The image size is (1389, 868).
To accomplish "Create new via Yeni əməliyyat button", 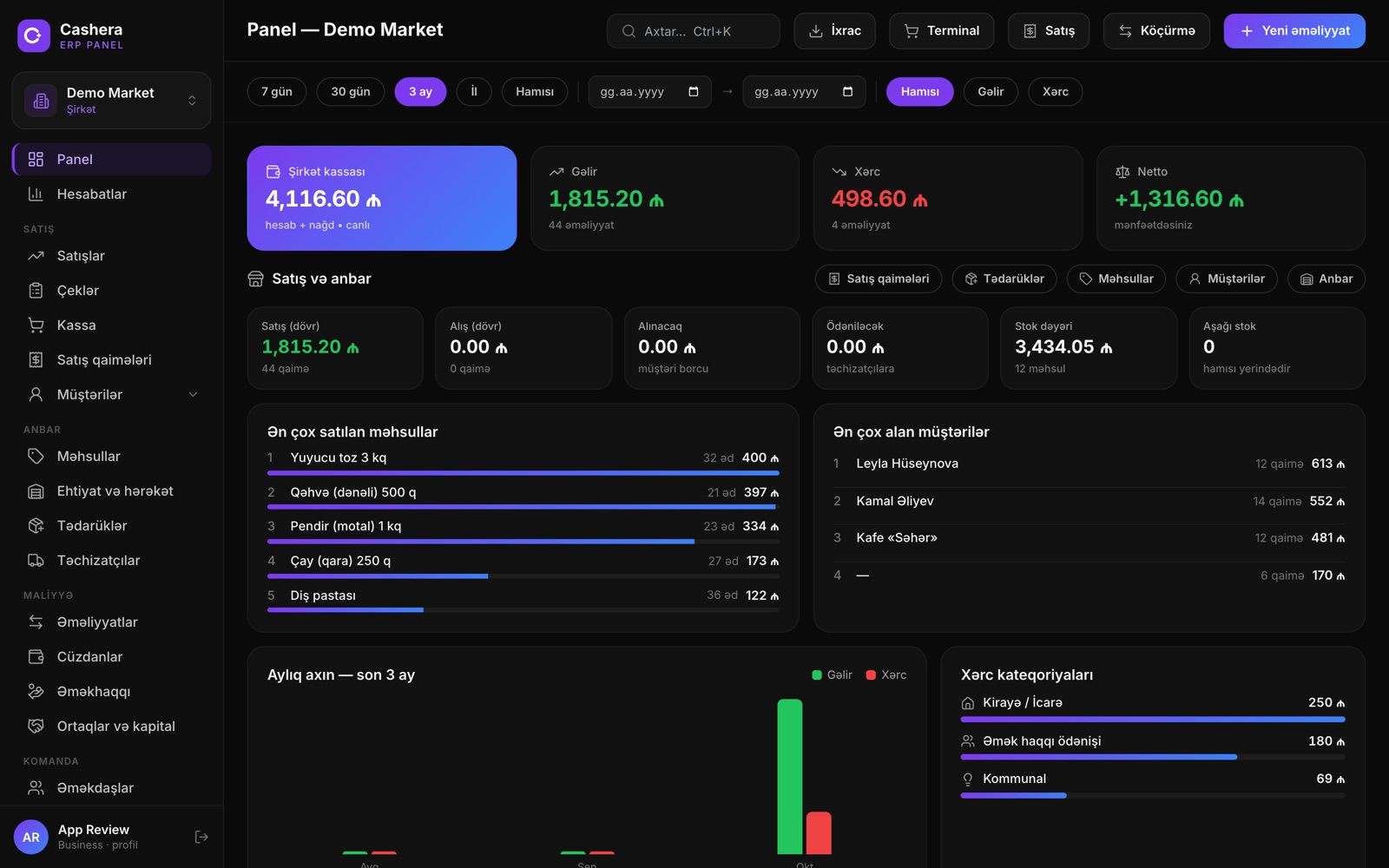I will (1294, 31).
